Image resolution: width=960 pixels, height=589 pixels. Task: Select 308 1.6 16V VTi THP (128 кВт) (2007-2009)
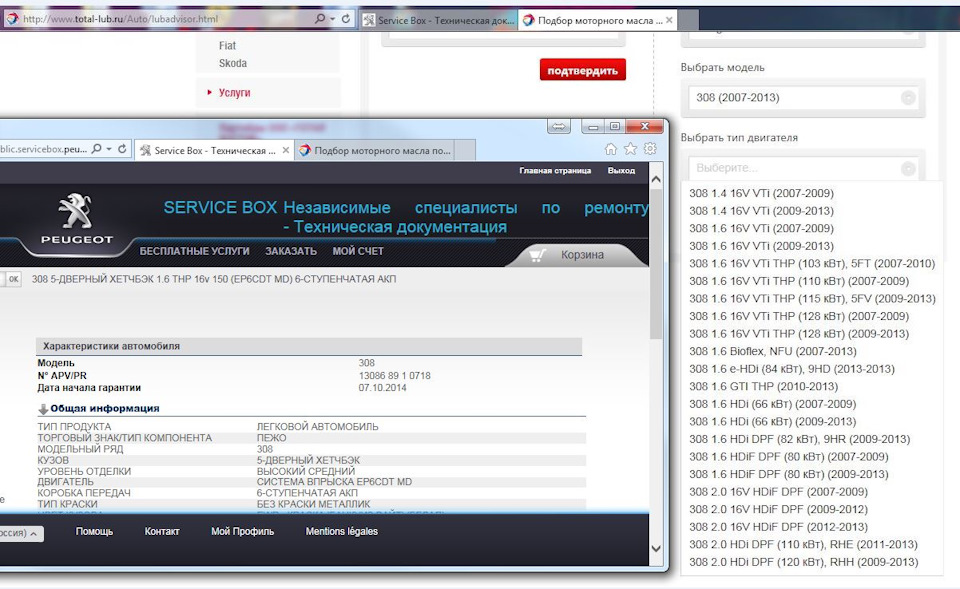pyautogui.click(x=799, y=316)
